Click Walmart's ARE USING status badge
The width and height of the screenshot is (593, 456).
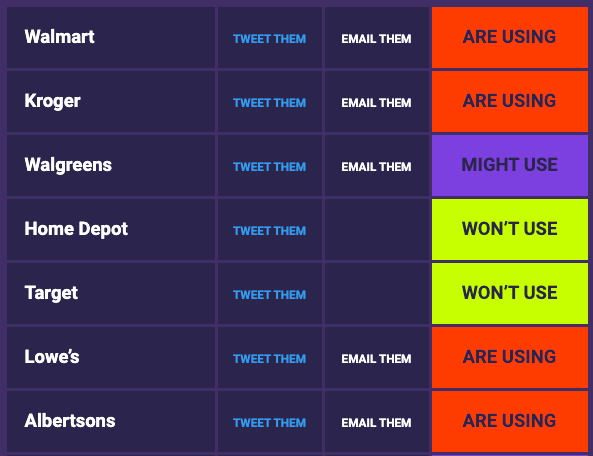click(510, 37)
